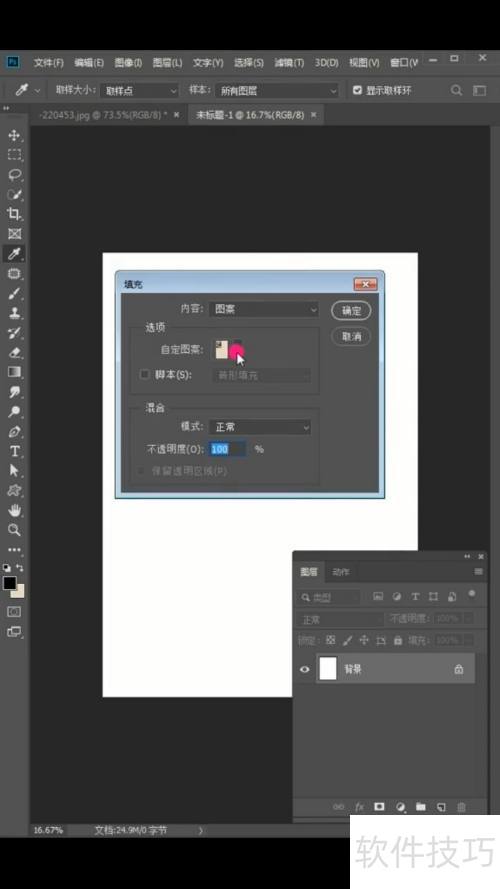The image size is (500, 889).
Task: Open the 文件(F) menu
Action: pos(48,62)
